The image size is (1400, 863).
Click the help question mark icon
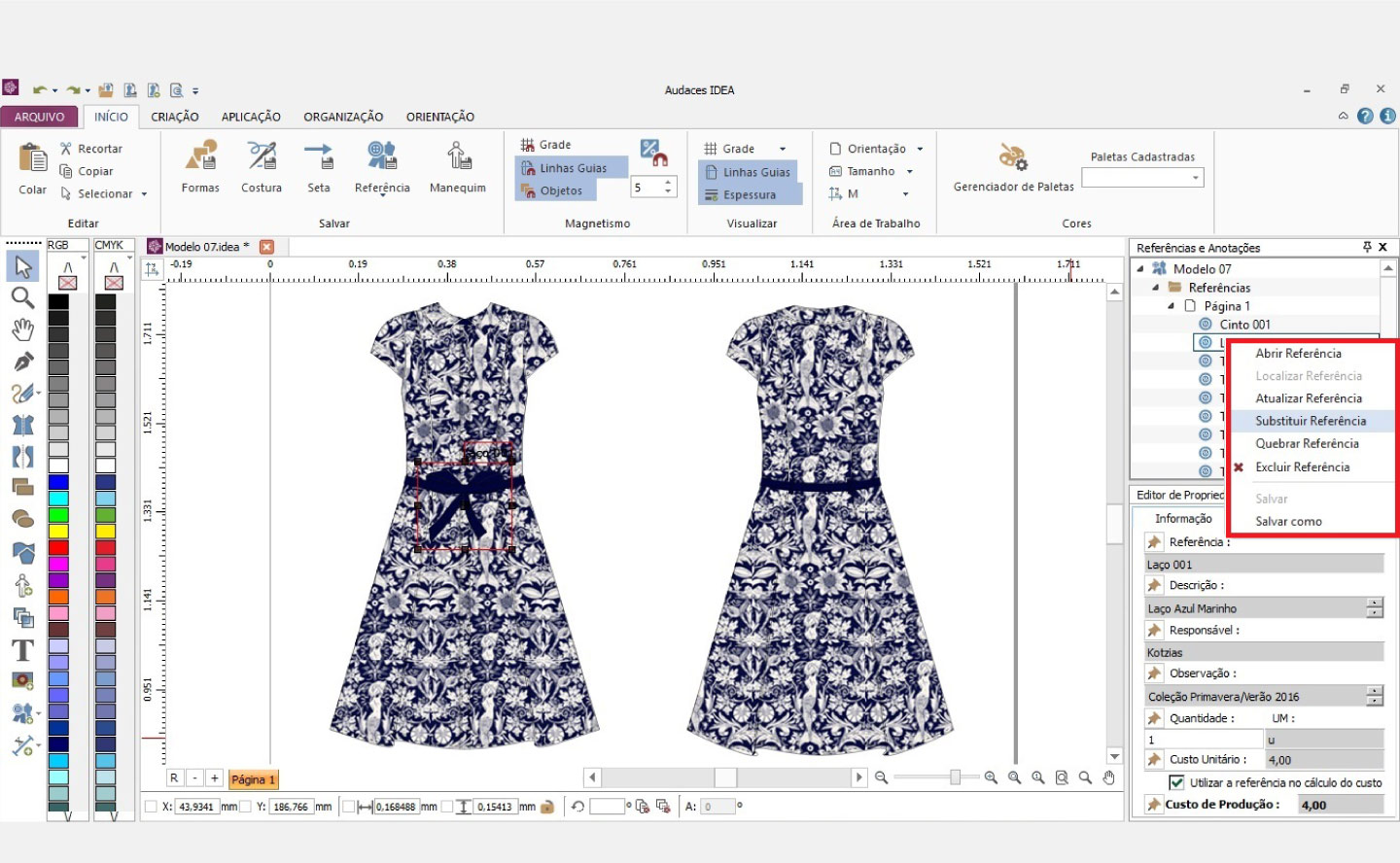[x=1365, y=116]
